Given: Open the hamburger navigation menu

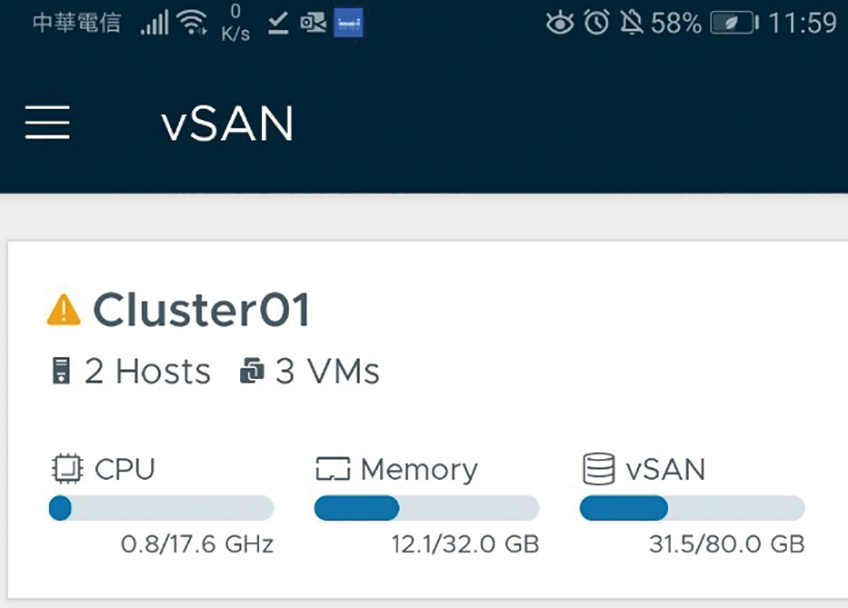Looking at the screenshot, I should 48,123.
